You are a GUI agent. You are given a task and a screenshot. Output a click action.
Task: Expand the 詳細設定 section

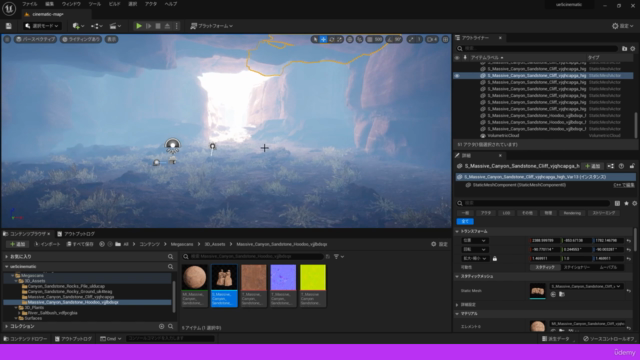click(457, 305)
